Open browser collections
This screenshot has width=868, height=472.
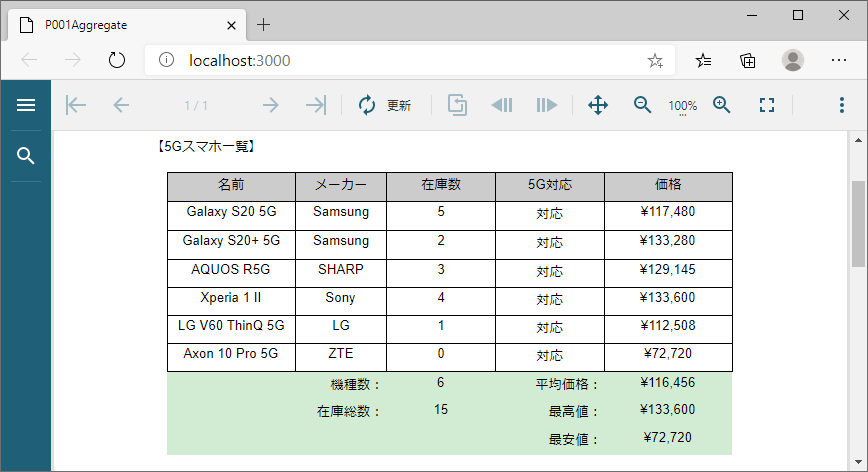pyautogui.click(x=748, y=60)
